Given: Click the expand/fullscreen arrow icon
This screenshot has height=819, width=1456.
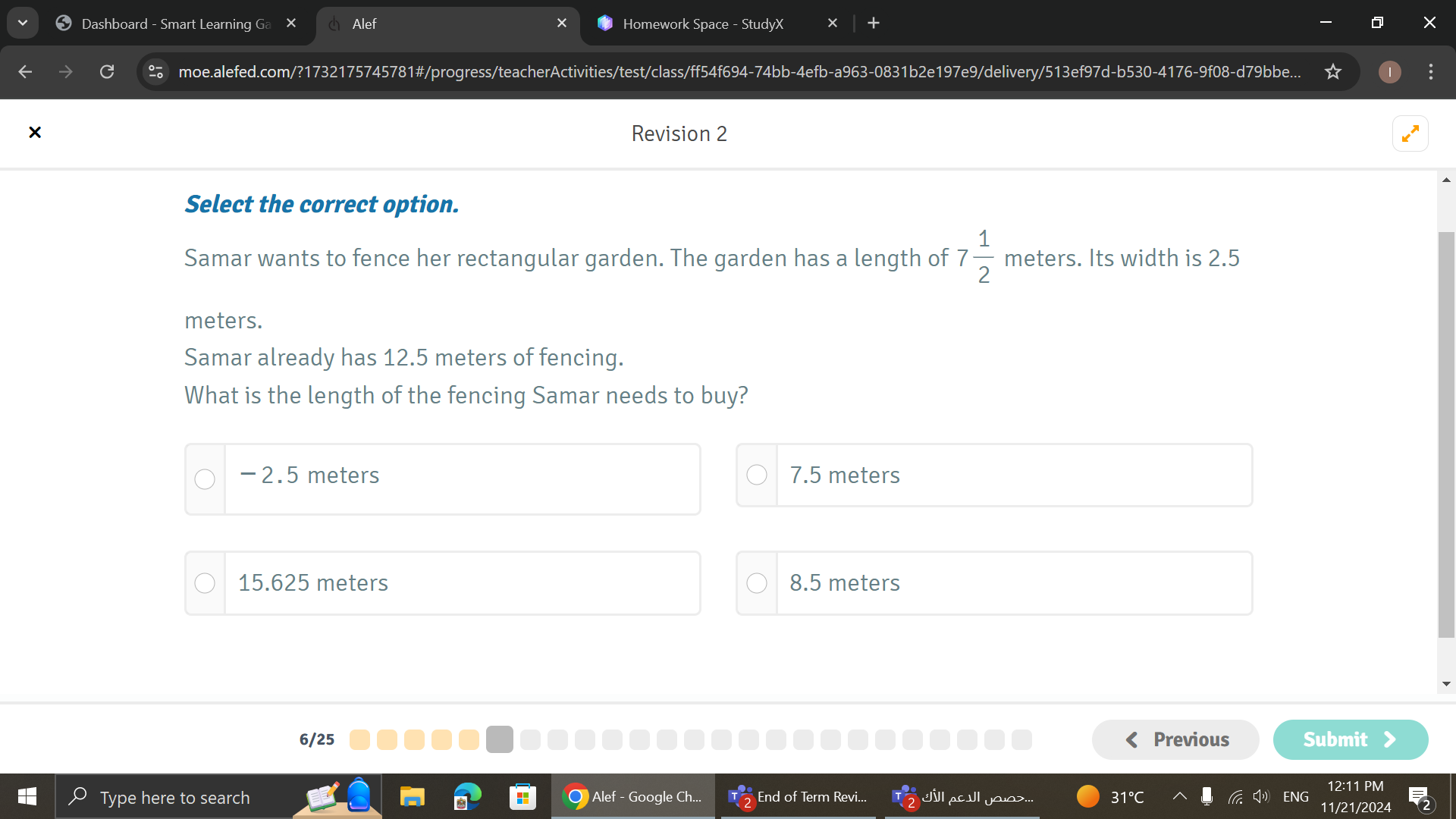Looking at the screenshot, I should click(x=1410, y=132).
